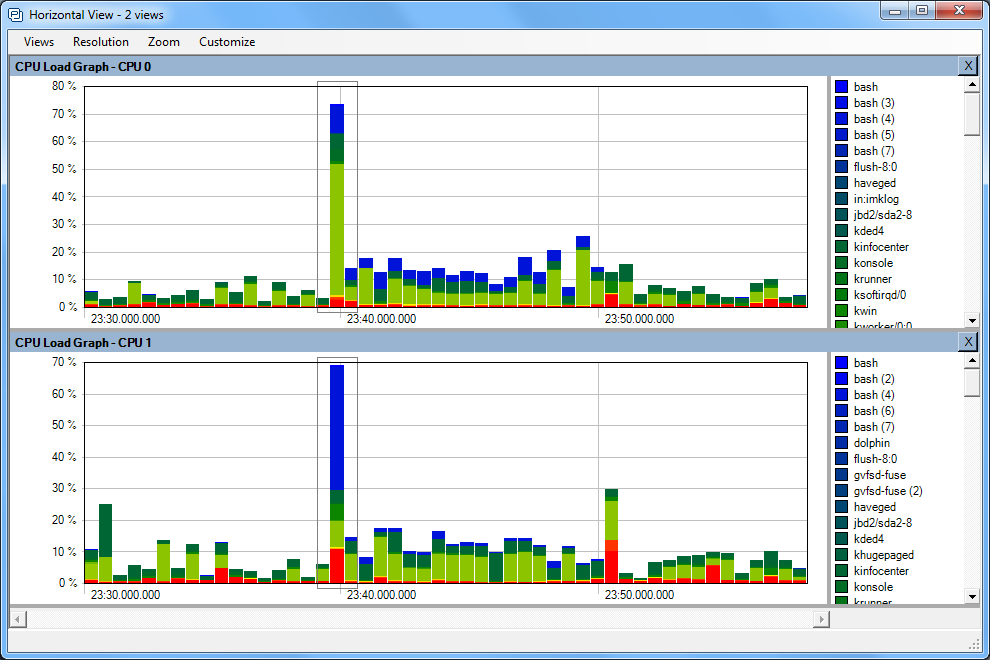Open the Views menu
Screen dimensions: 990x660
coord(39,42)
